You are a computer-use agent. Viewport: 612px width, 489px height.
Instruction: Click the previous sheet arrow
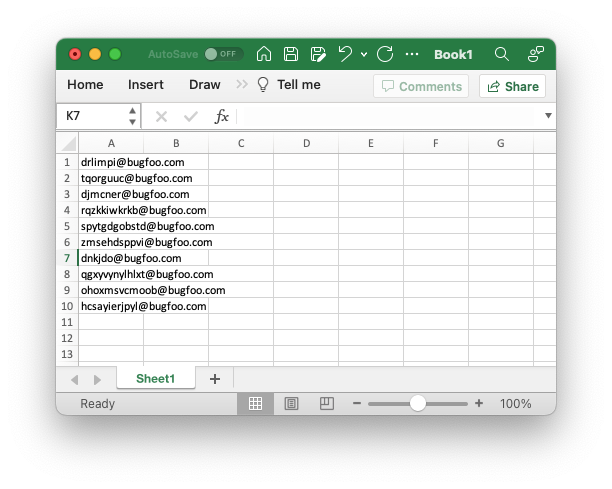click(x=75, y=379)
